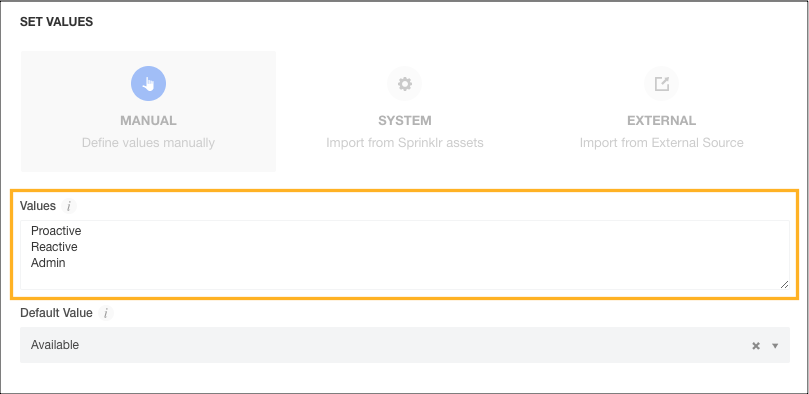Pick the External source arrow icon
Viewport: 809px width, 394px height.
point(661,84)
